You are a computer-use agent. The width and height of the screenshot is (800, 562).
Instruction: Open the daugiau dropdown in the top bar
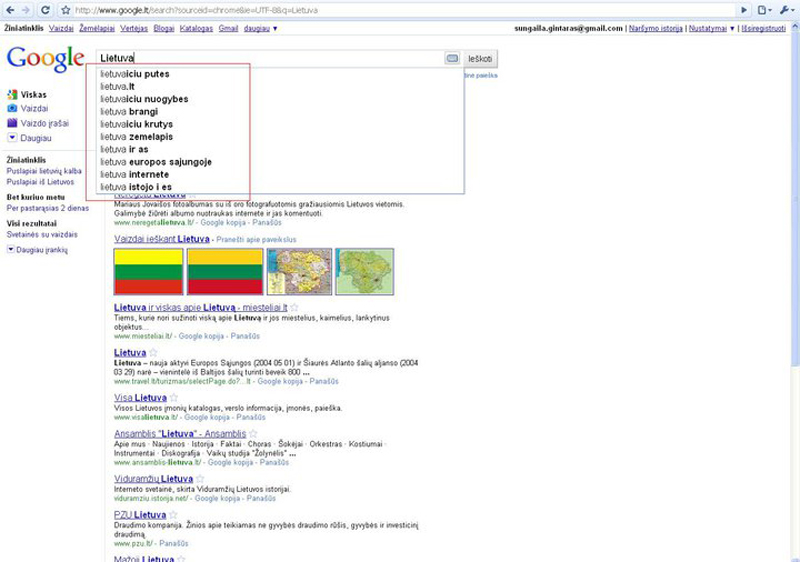point(260,29)
